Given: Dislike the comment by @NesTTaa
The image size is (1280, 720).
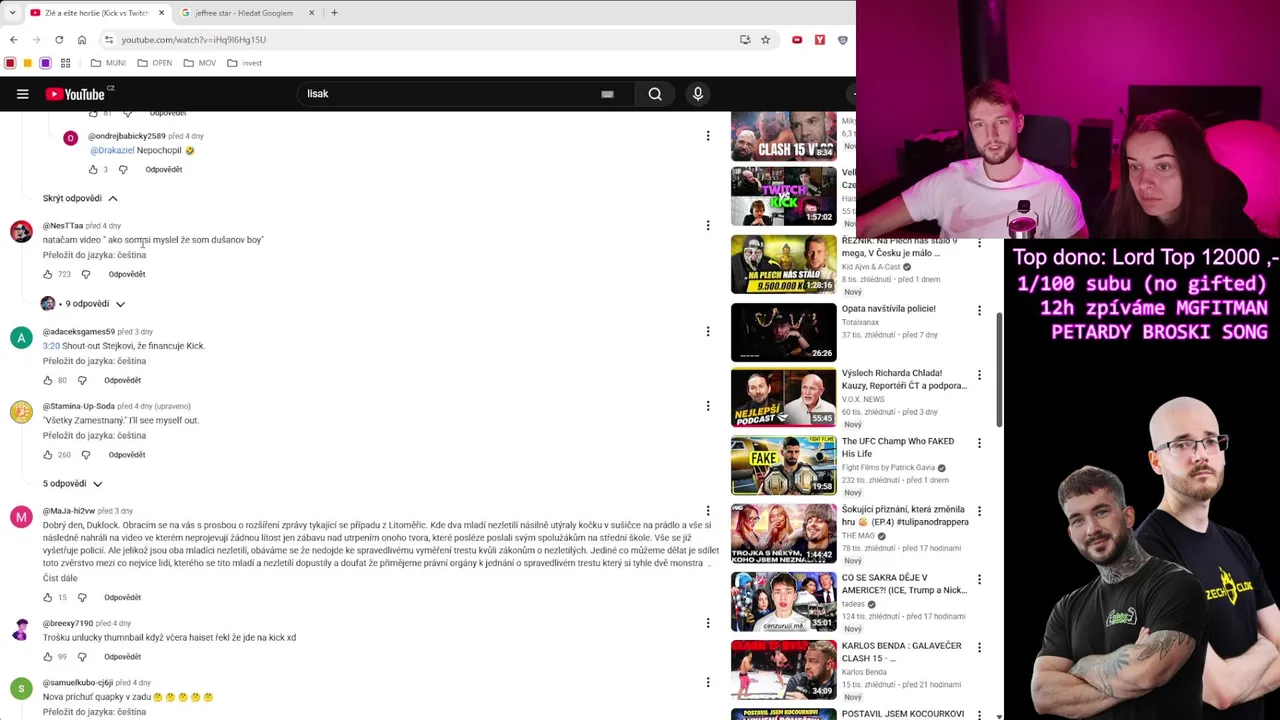Looking at the screenshot, I should 86,274.
